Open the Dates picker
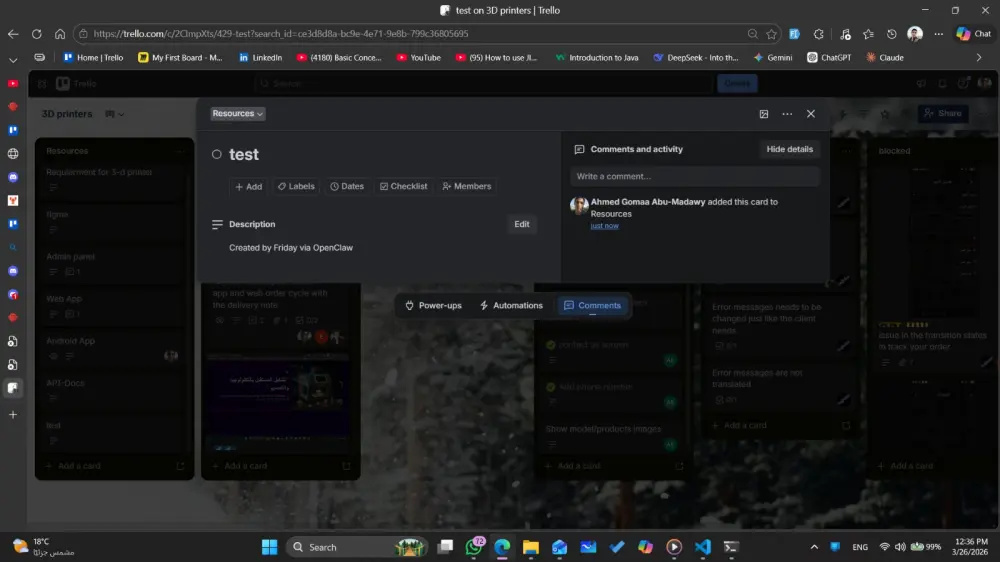Image resolution: width=1000 pixels, height=562 pixels. coord(347,186)
